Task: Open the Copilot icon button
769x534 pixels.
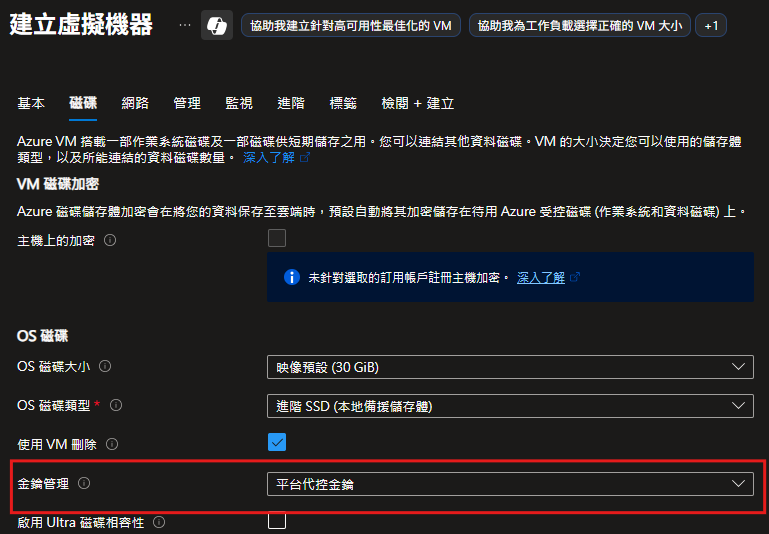Action: pos(217,25)
